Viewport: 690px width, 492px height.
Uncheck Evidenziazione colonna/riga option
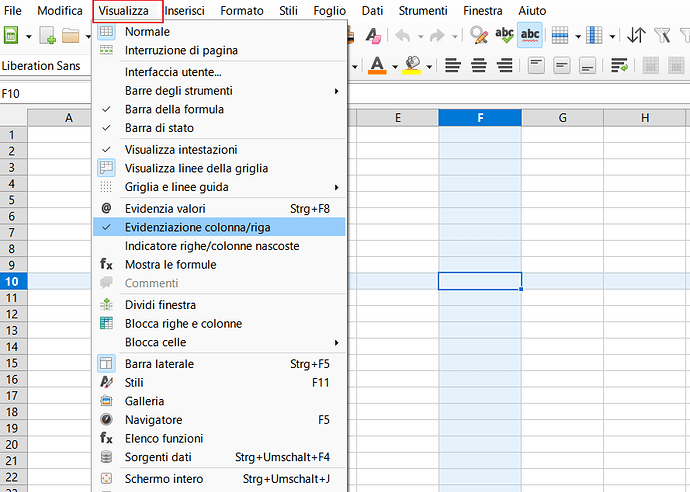point(197,227)
